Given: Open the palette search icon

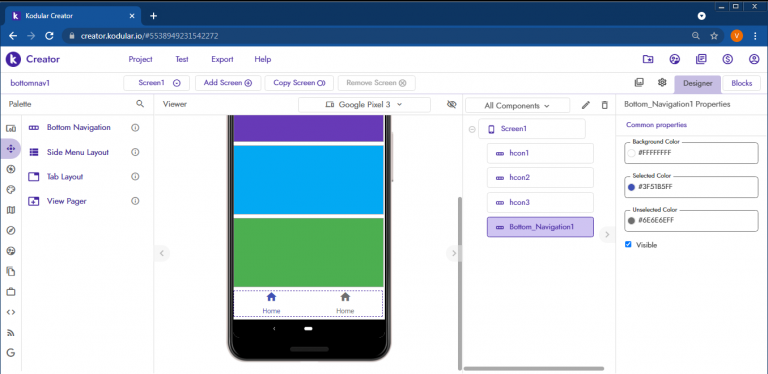Looking at the screenshot, I should coord(140,104).
